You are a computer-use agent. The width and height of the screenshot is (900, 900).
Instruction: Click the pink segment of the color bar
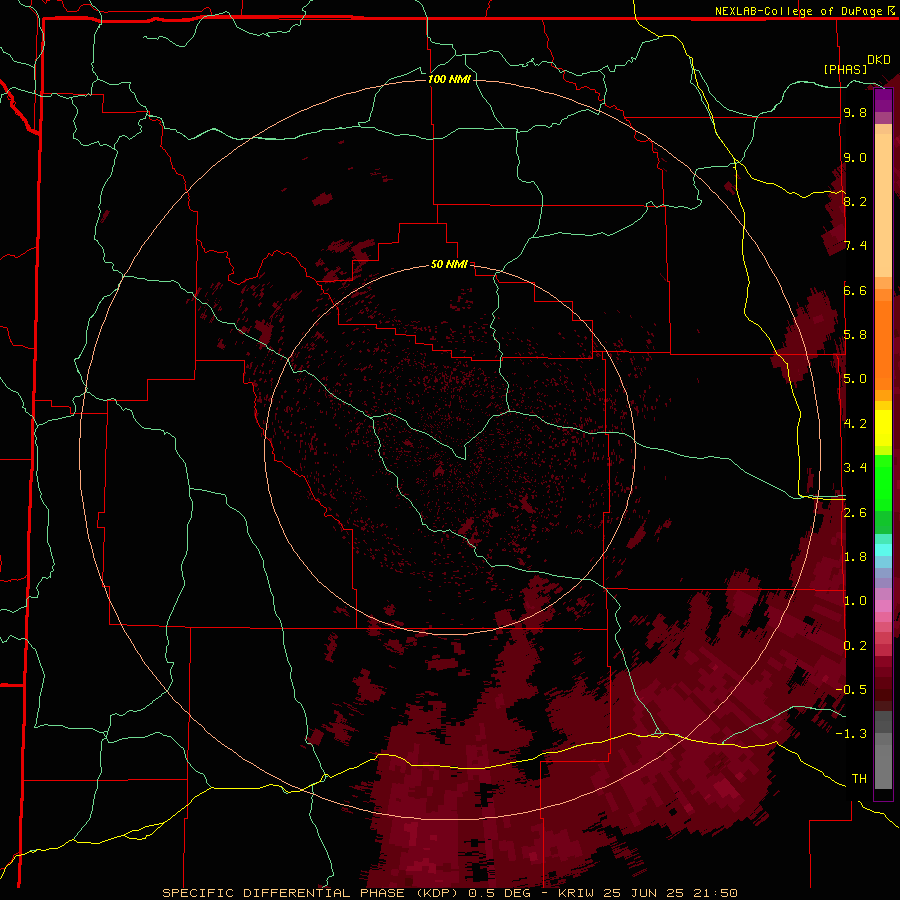[x=883, y=606]
